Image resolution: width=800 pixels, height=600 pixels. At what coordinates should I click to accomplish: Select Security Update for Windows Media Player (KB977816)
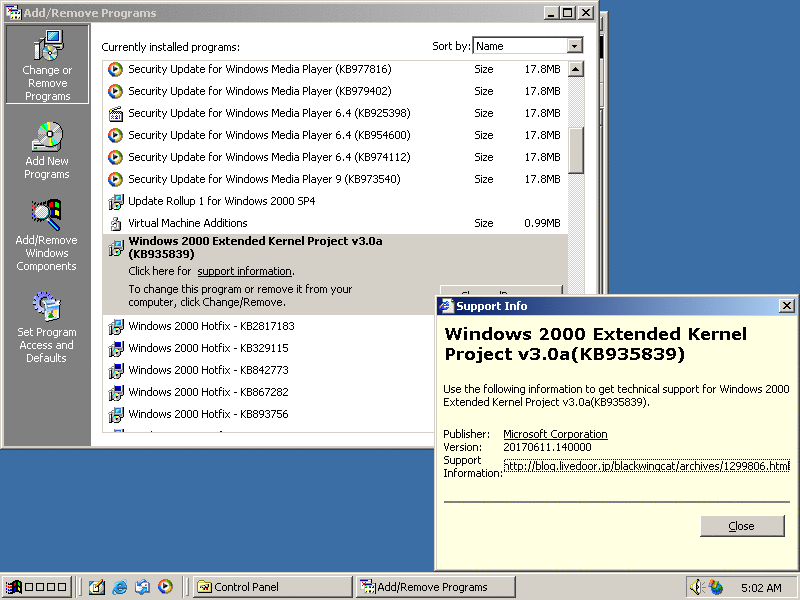pyautogui.click(x=335, y=69)
